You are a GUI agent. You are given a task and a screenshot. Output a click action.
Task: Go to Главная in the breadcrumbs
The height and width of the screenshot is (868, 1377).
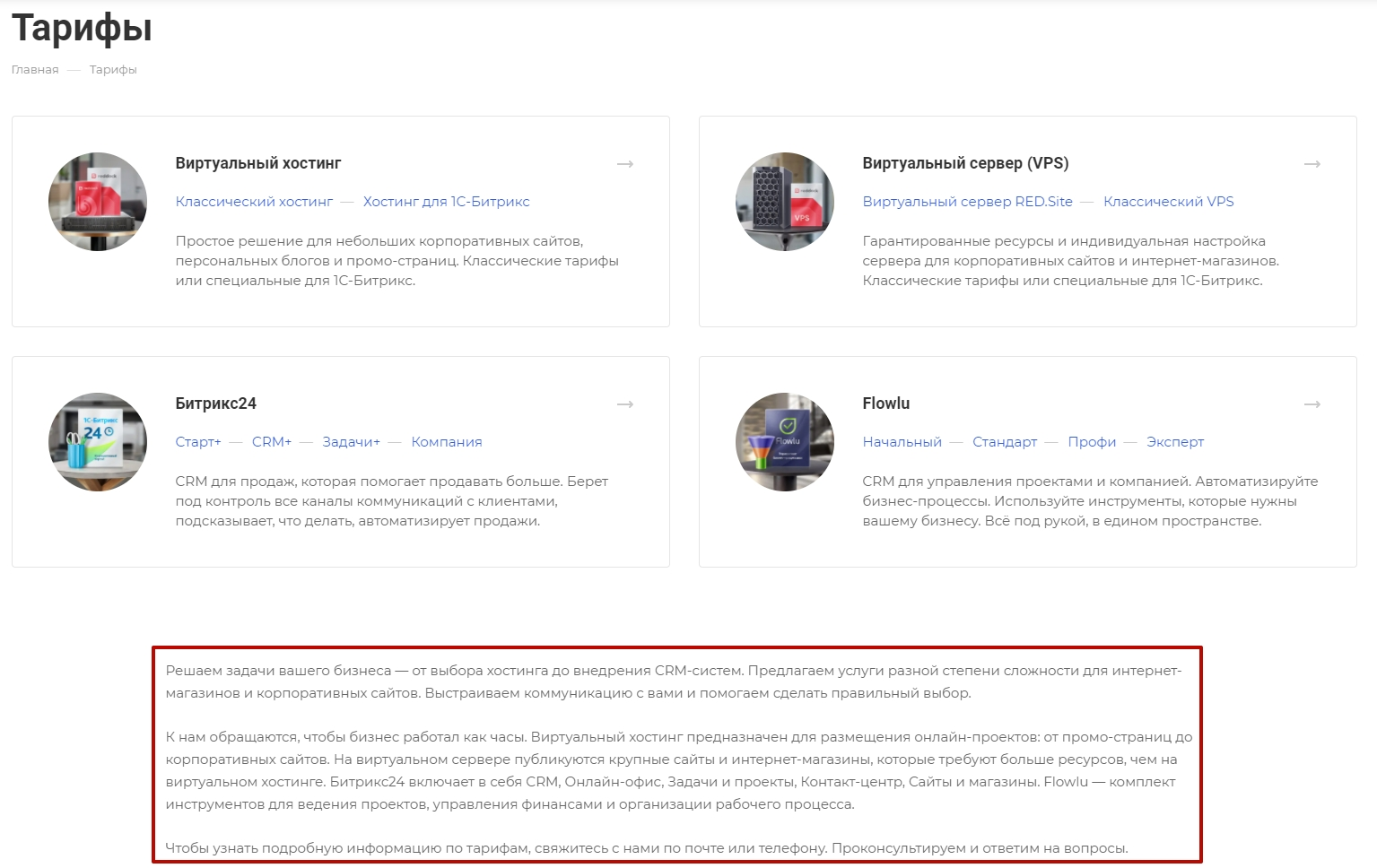(x=35, y=70)
